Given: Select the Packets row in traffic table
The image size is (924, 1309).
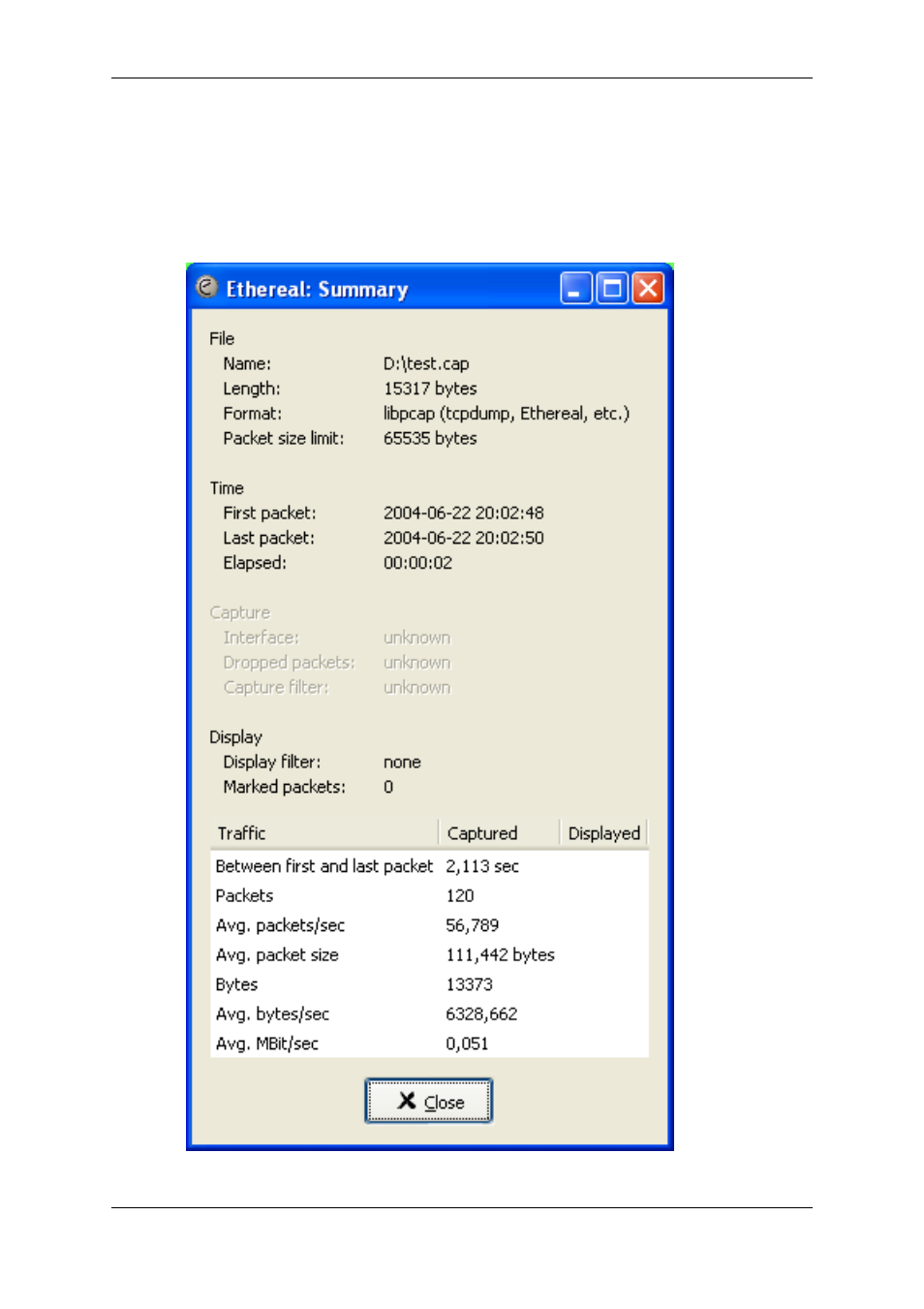Looking at the screenshot, I should pos(429,895).
